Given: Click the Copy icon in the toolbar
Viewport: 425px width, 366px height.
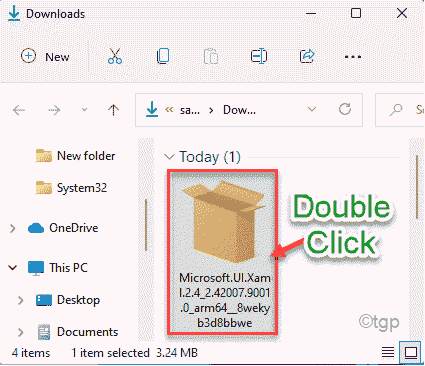Looking at the screenshot, I should point(163,56).
